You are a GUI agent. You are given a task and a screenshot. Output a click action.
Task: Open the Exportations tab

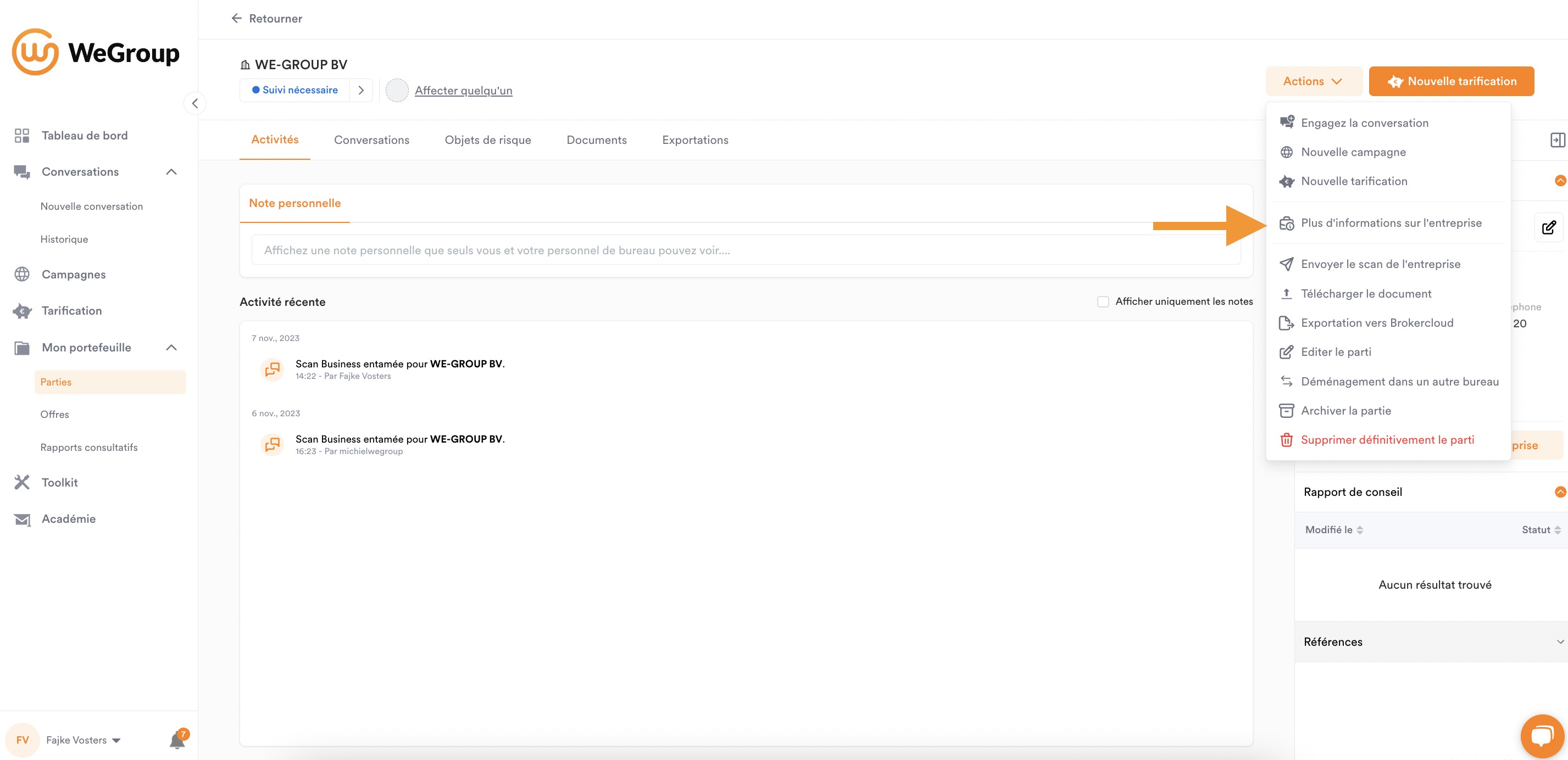(x=695, y=140)
